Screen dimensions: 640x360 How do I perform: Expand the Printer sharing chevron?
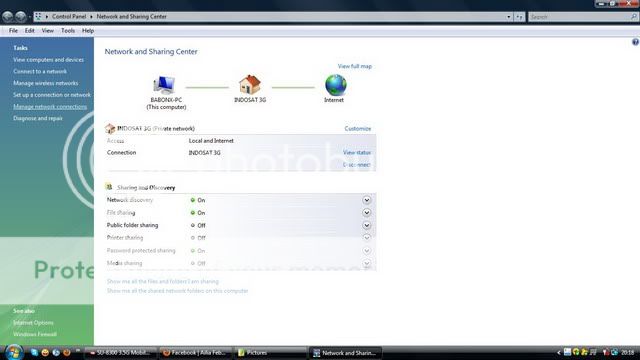coord(367,238)
